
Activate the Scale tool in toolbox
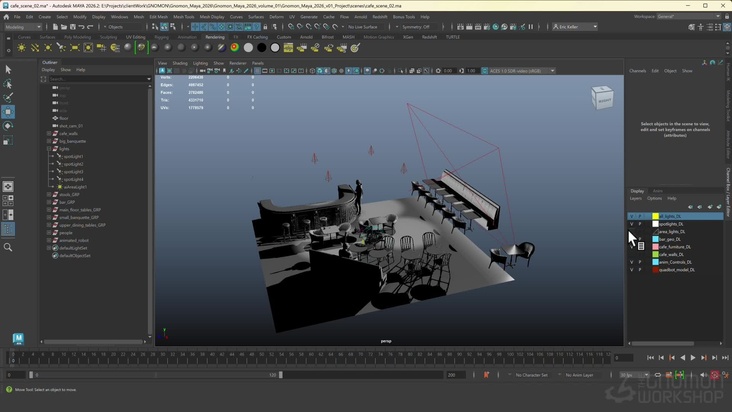pyautogui.click(x=8, y=140)
